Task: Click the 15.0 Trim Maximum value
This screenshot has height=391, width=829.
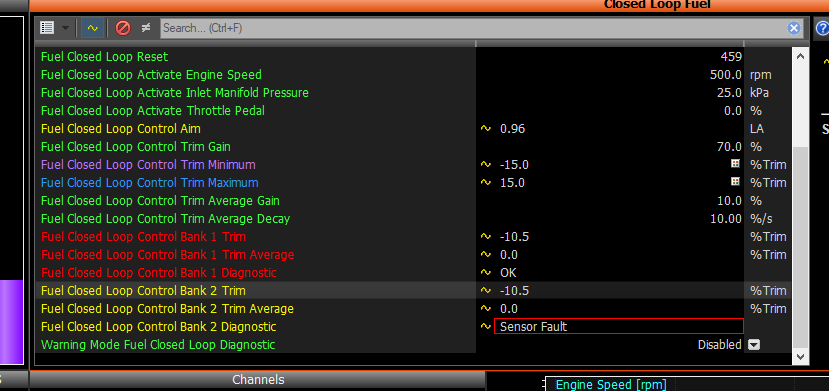Action: click(512, 182)
